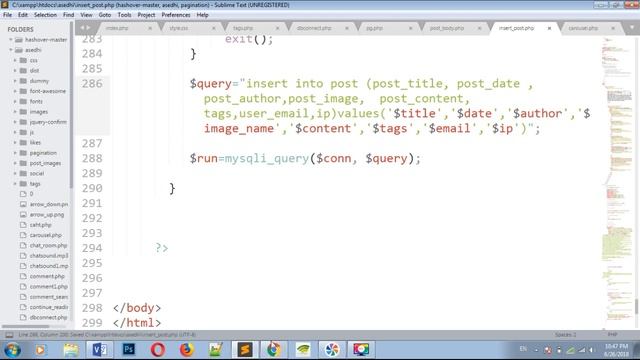Viewport: 640px width, 360px height.
Task: Select the post_images folder in sidebar
Action: point(45,163)
